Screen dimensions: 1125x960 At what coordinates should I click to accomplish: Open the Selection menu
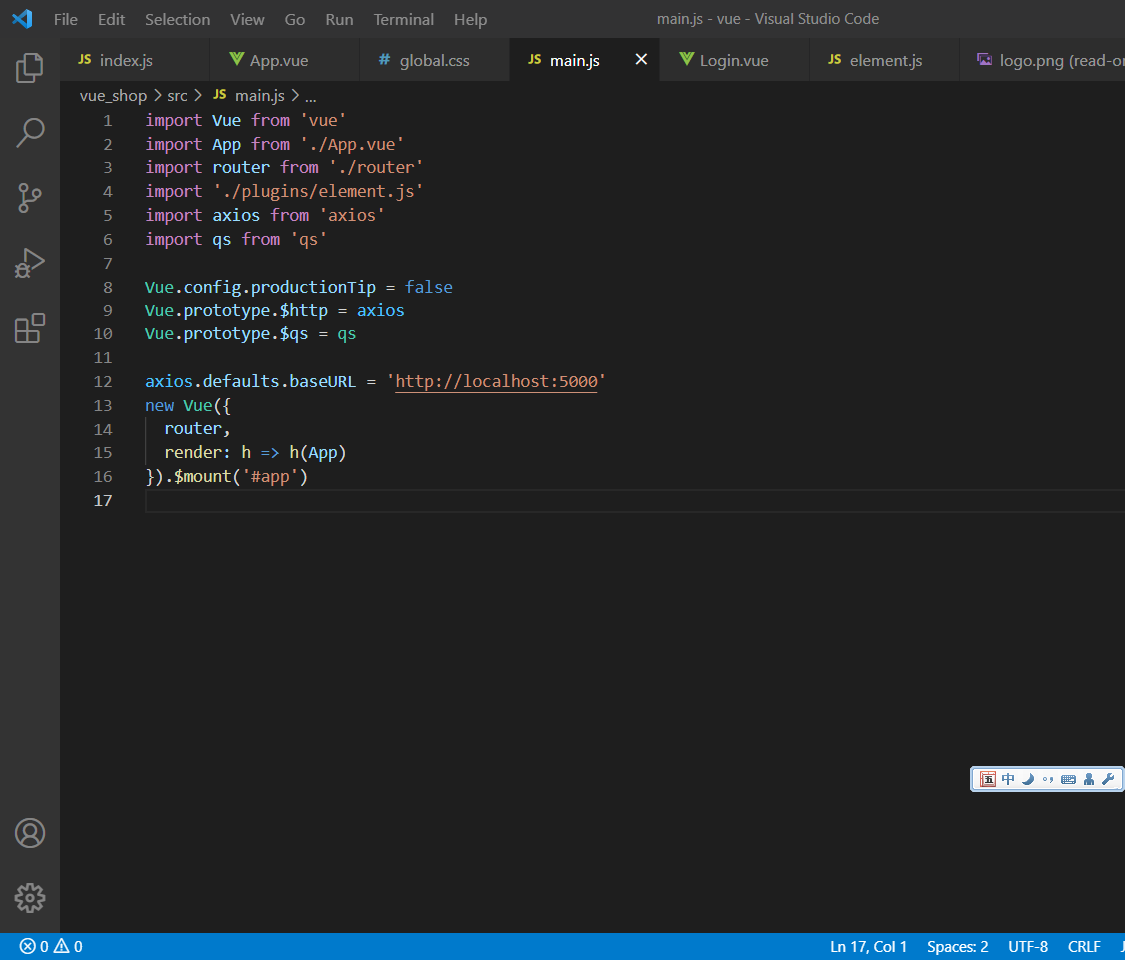(x=177, y=19)
